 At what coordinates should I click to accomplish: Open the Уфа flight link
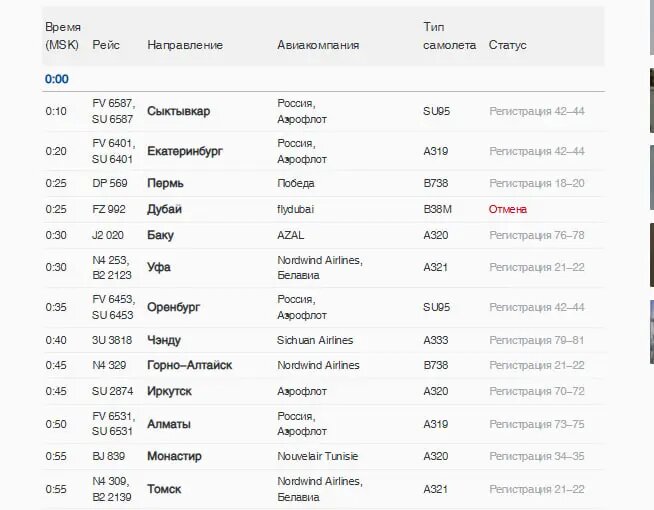point(159,267)
